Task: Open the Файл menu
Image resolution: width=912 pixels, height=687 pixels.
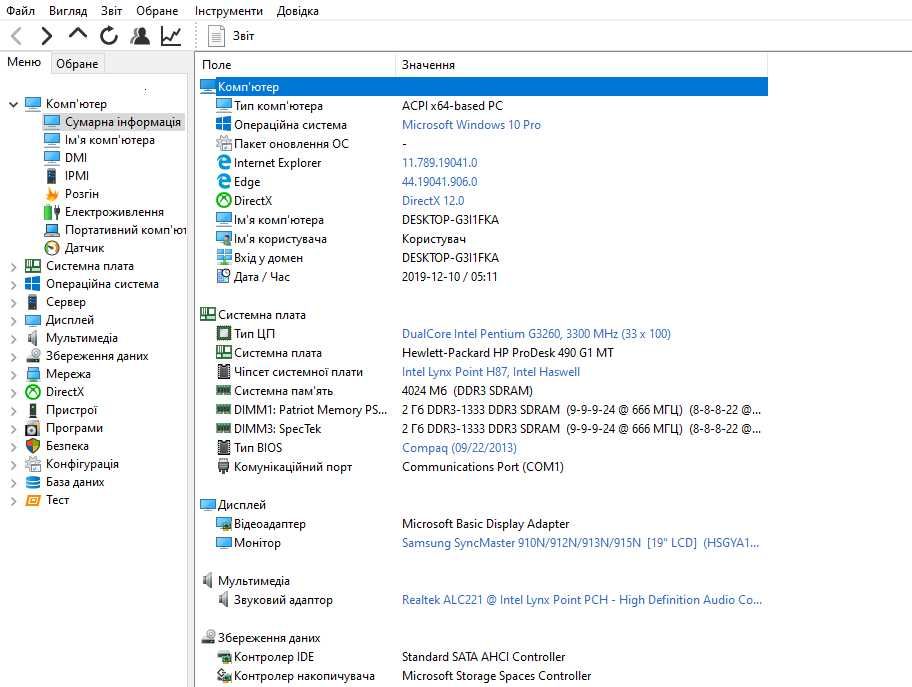Action: [20, 10]
